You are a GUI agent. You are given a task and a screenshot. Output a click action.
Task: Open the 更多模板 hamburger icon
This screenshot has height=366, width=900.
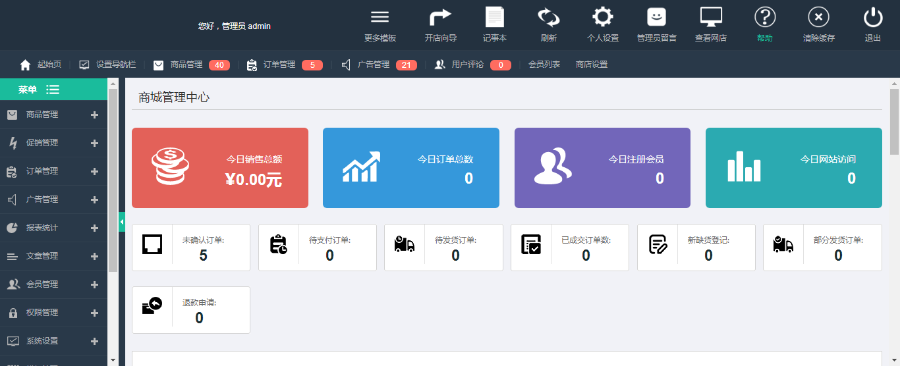(x=380, y=17)
